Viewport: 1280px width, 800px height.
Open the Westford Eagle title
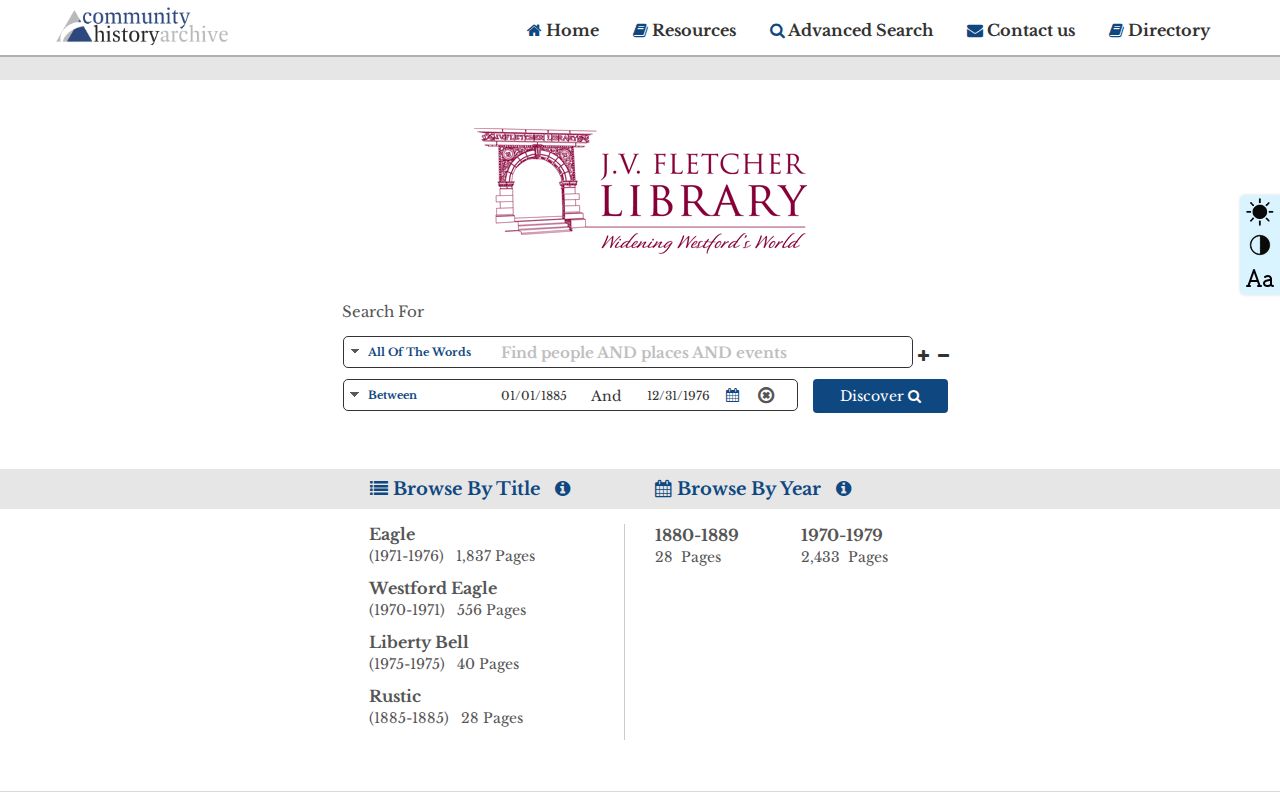click(x=433, y=588)
